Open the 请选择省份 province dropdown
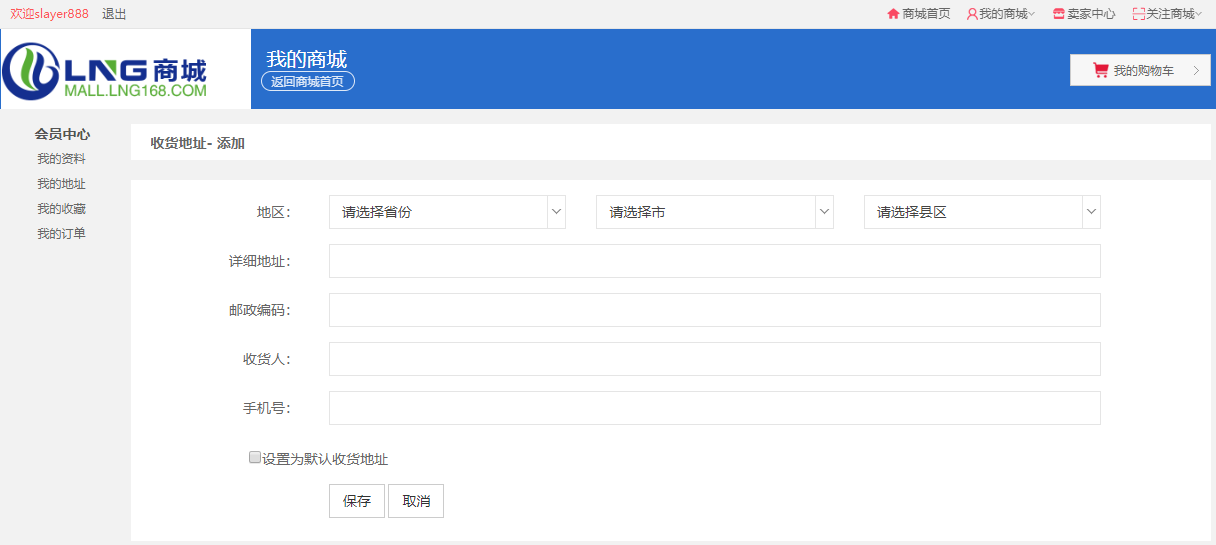 pos(447,212)
